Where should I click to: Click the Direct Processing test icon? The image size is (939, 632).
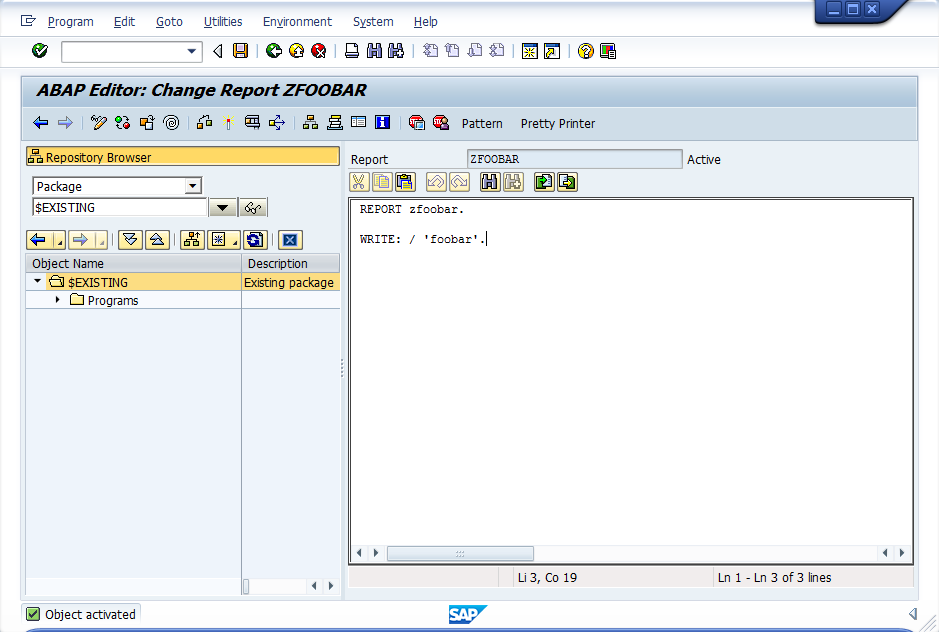click(x=252, y=123)
